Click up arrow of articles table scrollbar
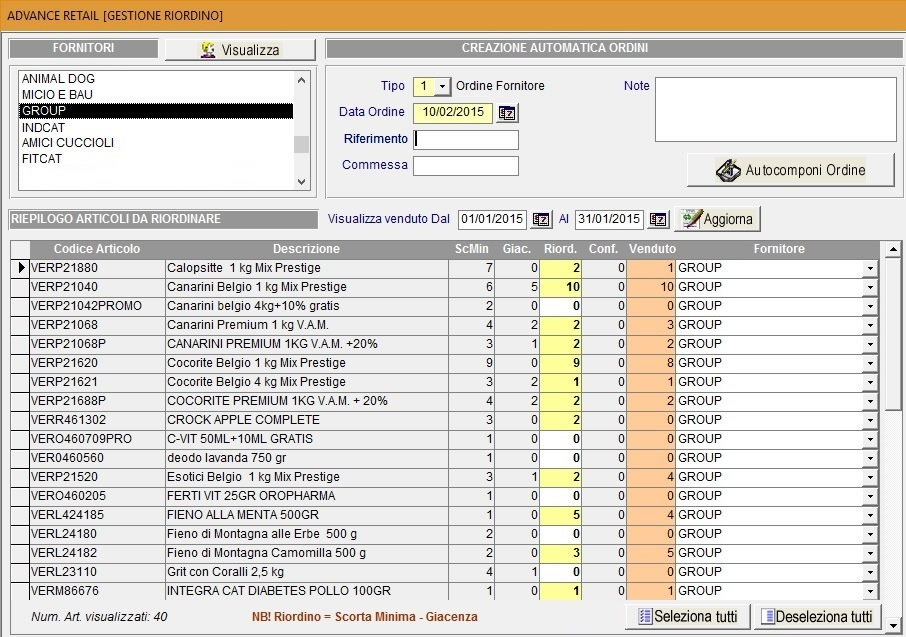The height and width of the screenshot is (637, 906). pos(893,250)
